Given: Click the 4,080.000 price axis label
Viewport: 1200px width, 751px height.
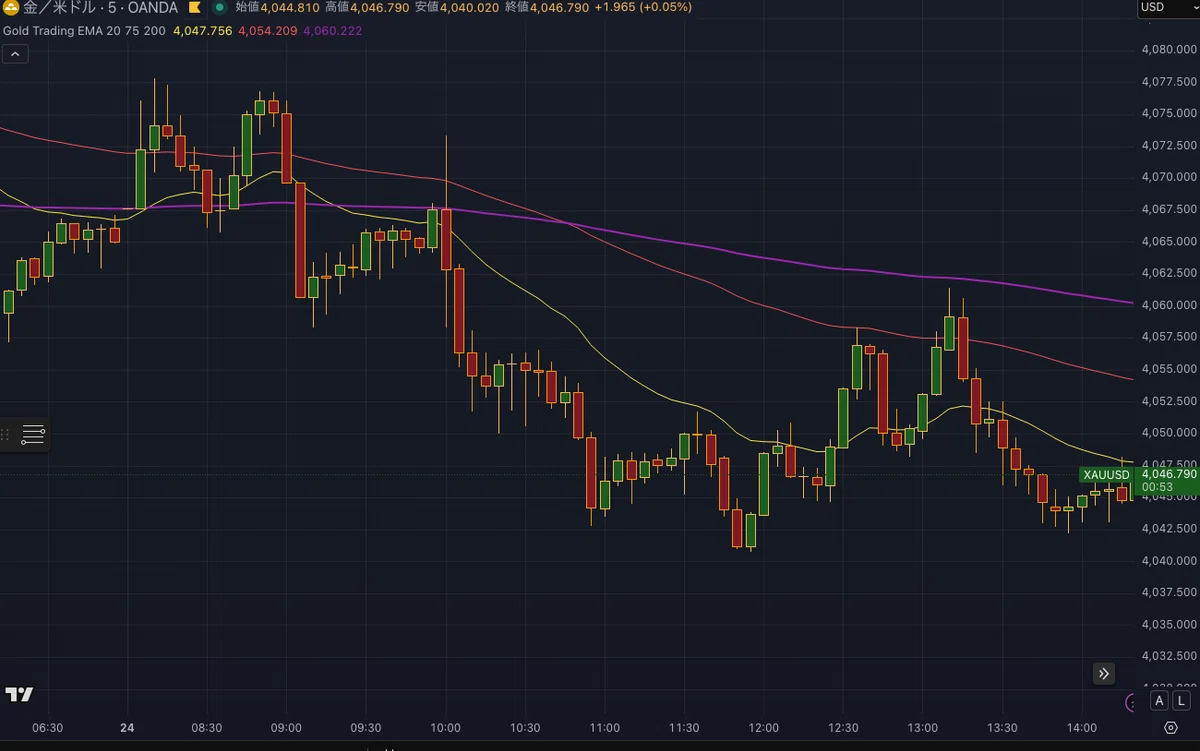Looking at the screenshot, I should click(1170, 49).
